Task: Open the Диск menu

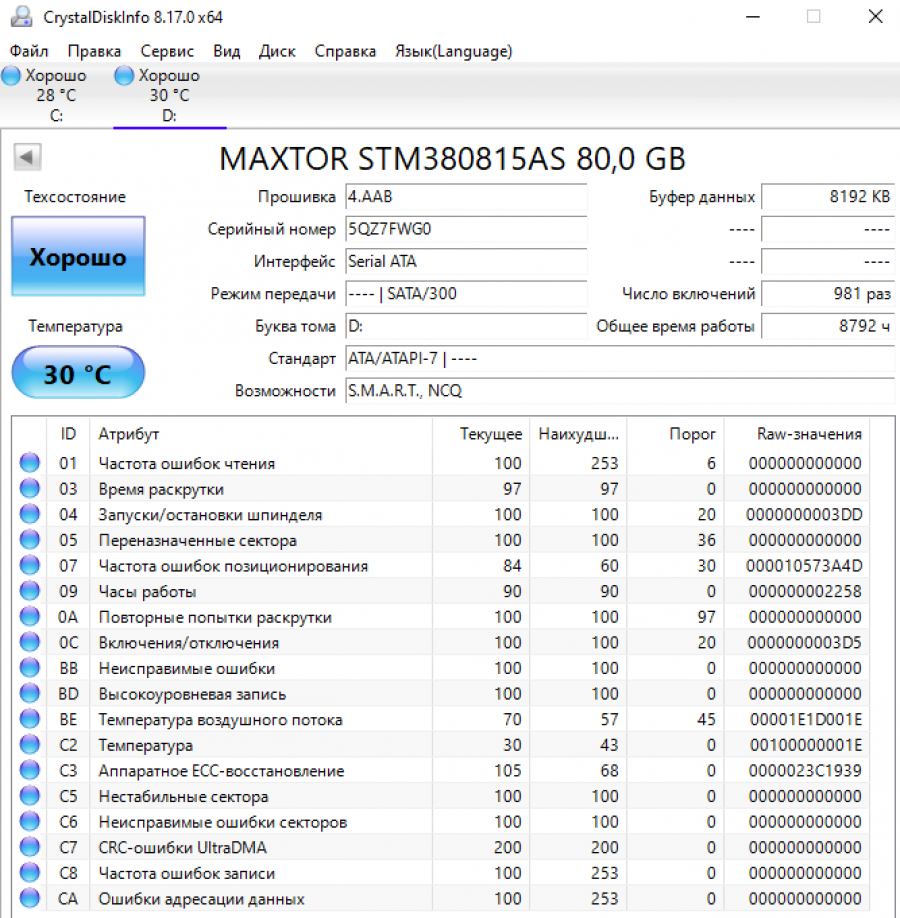Action: 276,51
